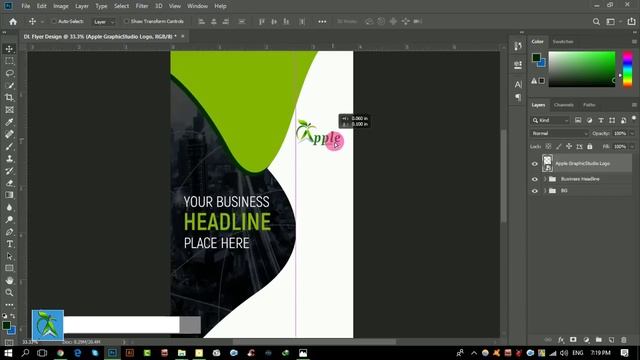
Task: Click the fx layer style icon
Action: point(561,340)
